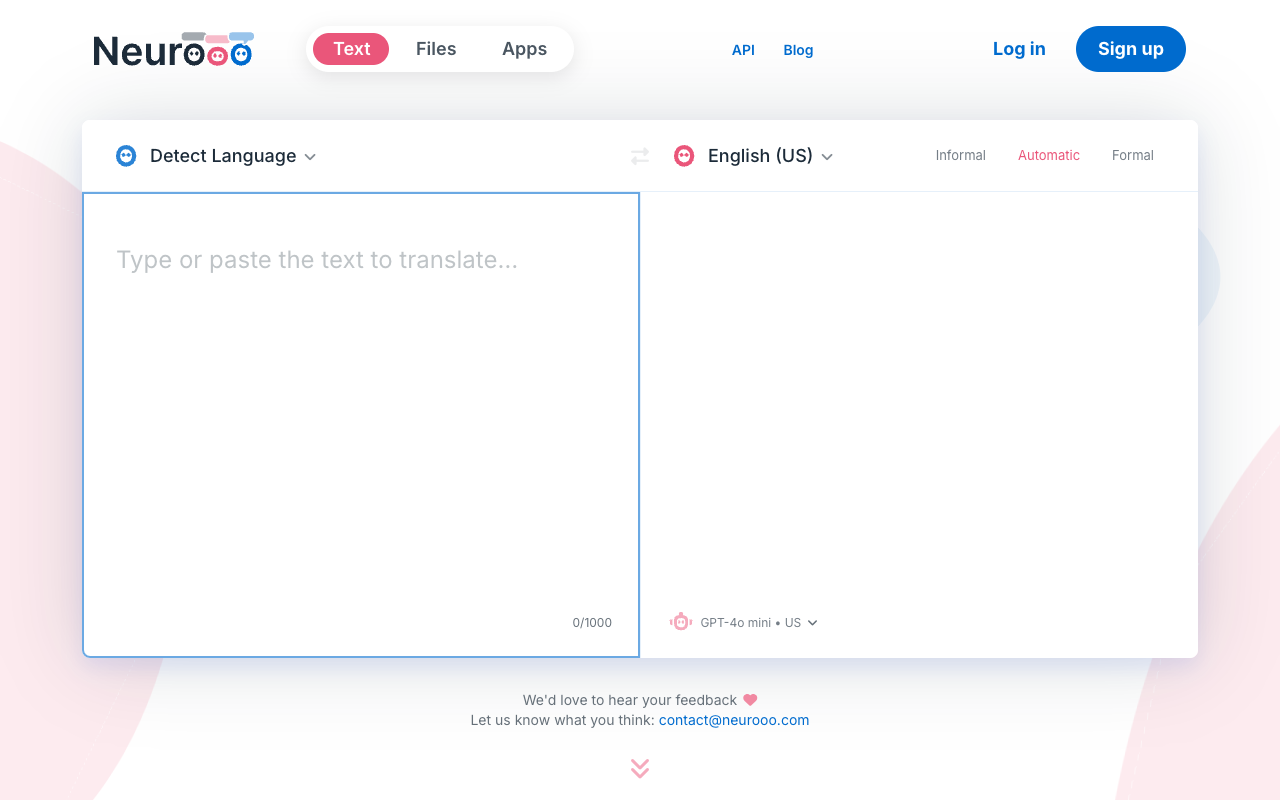
Task: Open the API link
Action: (x=743, y=50)
